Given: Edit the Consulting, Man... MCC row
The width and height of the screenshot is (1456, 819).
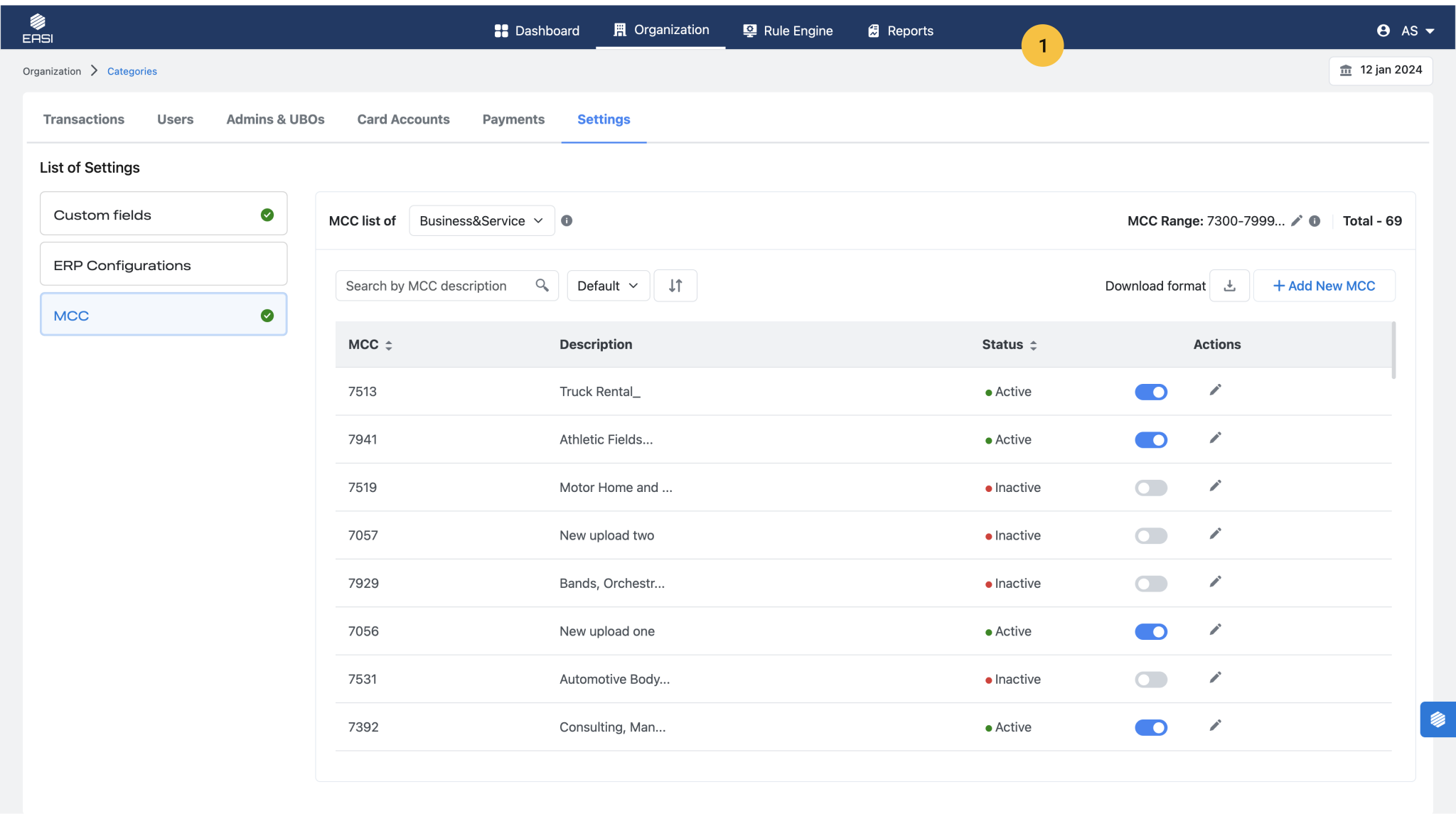Looking at the screenshot, I should pyautogui.click(x=1215, y=726).
